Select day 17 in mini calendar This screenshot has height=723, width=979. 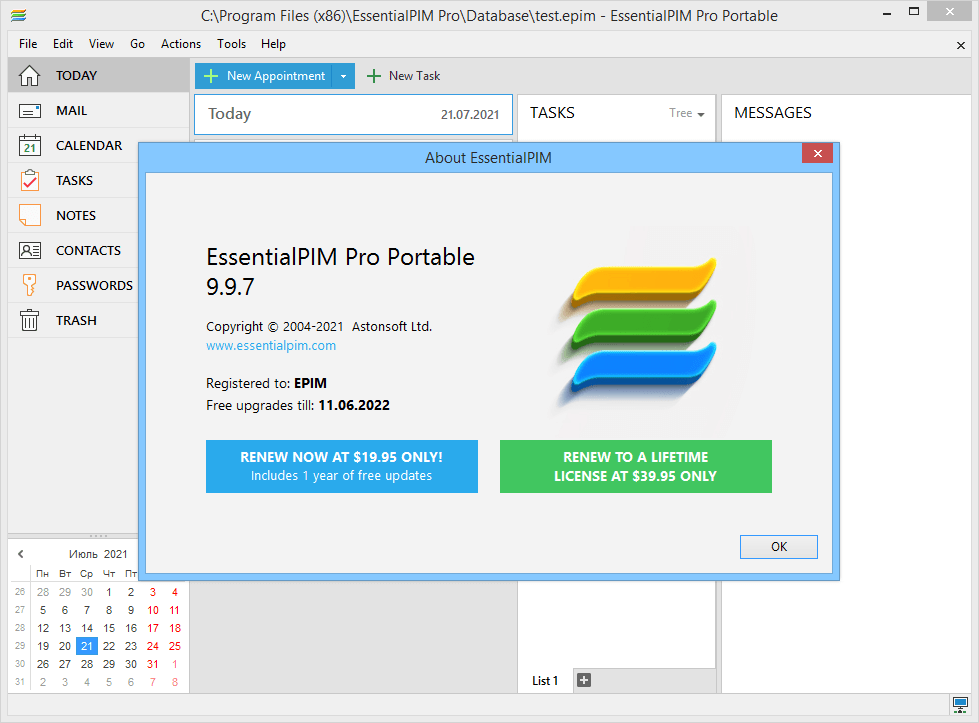153,628
